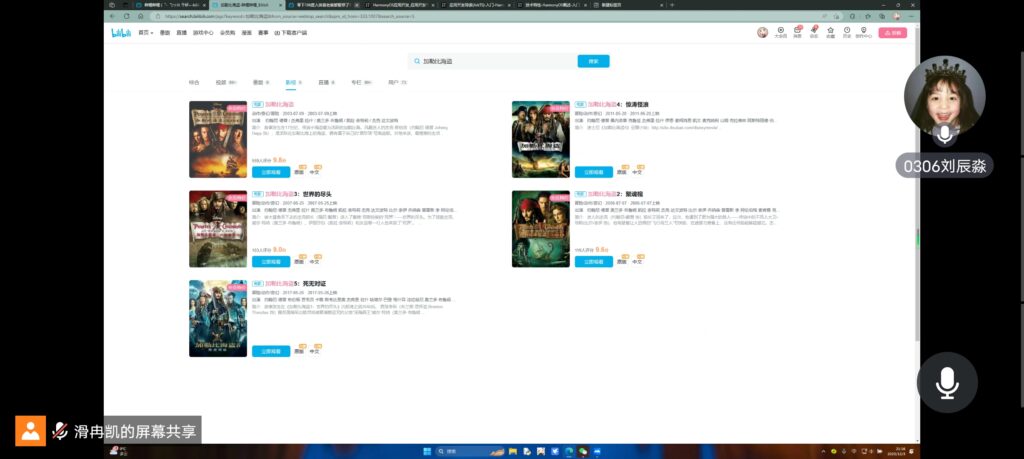Open the File Explorer taskbar icon
1024x459 pixels.
(x=513, y=451)
